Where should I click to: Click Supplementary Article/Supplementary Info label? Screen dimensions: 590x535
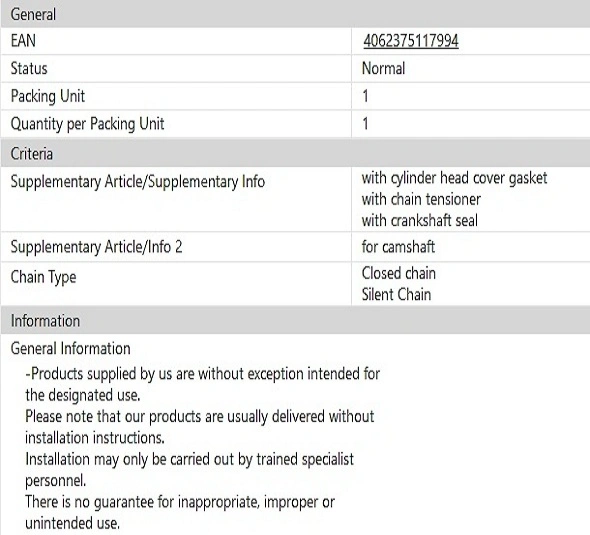click(138, 182)
